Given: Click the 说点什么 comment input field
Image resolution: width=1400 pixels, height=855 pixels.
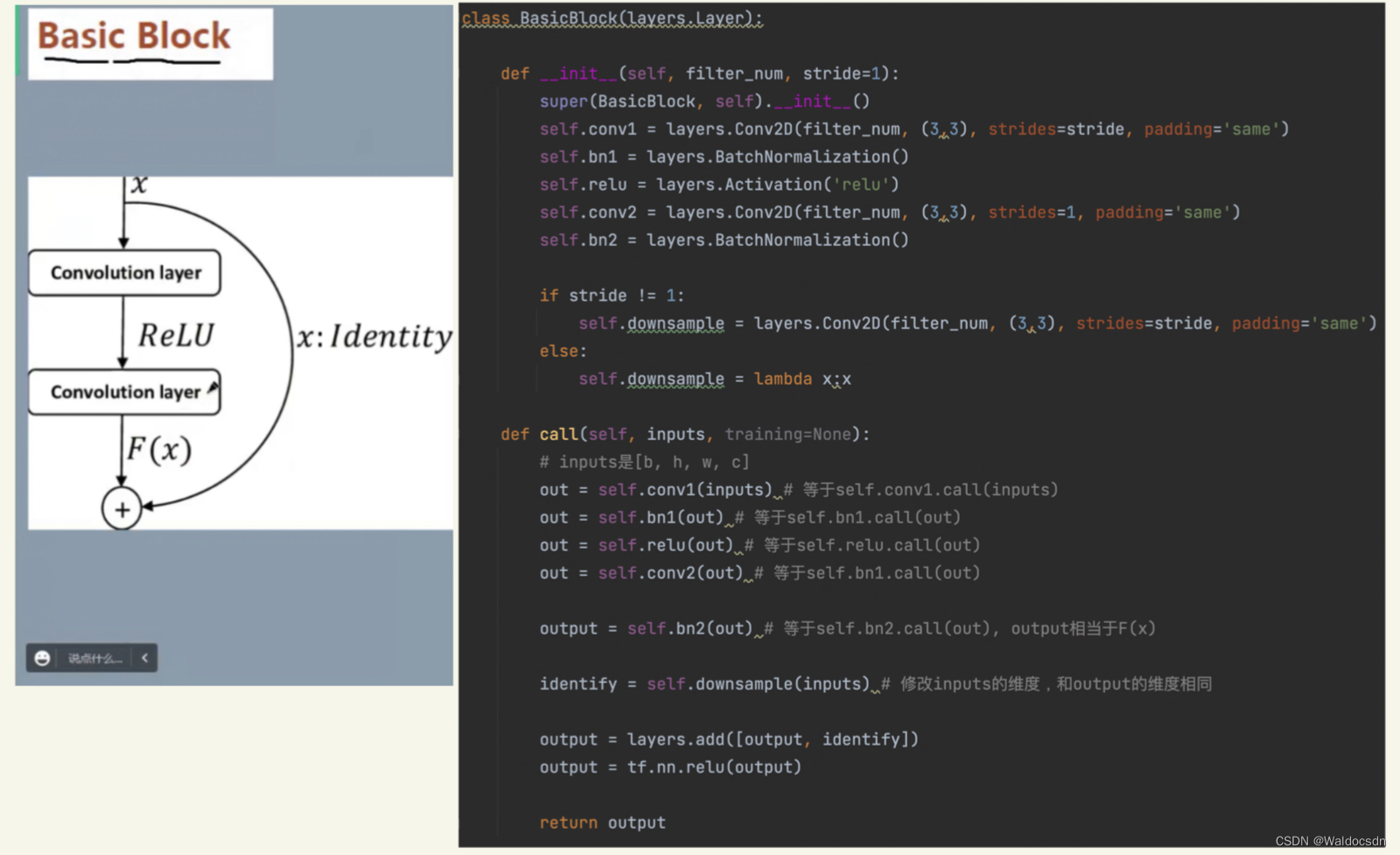Looking at the screenshot, I should [x=92, y=658].
